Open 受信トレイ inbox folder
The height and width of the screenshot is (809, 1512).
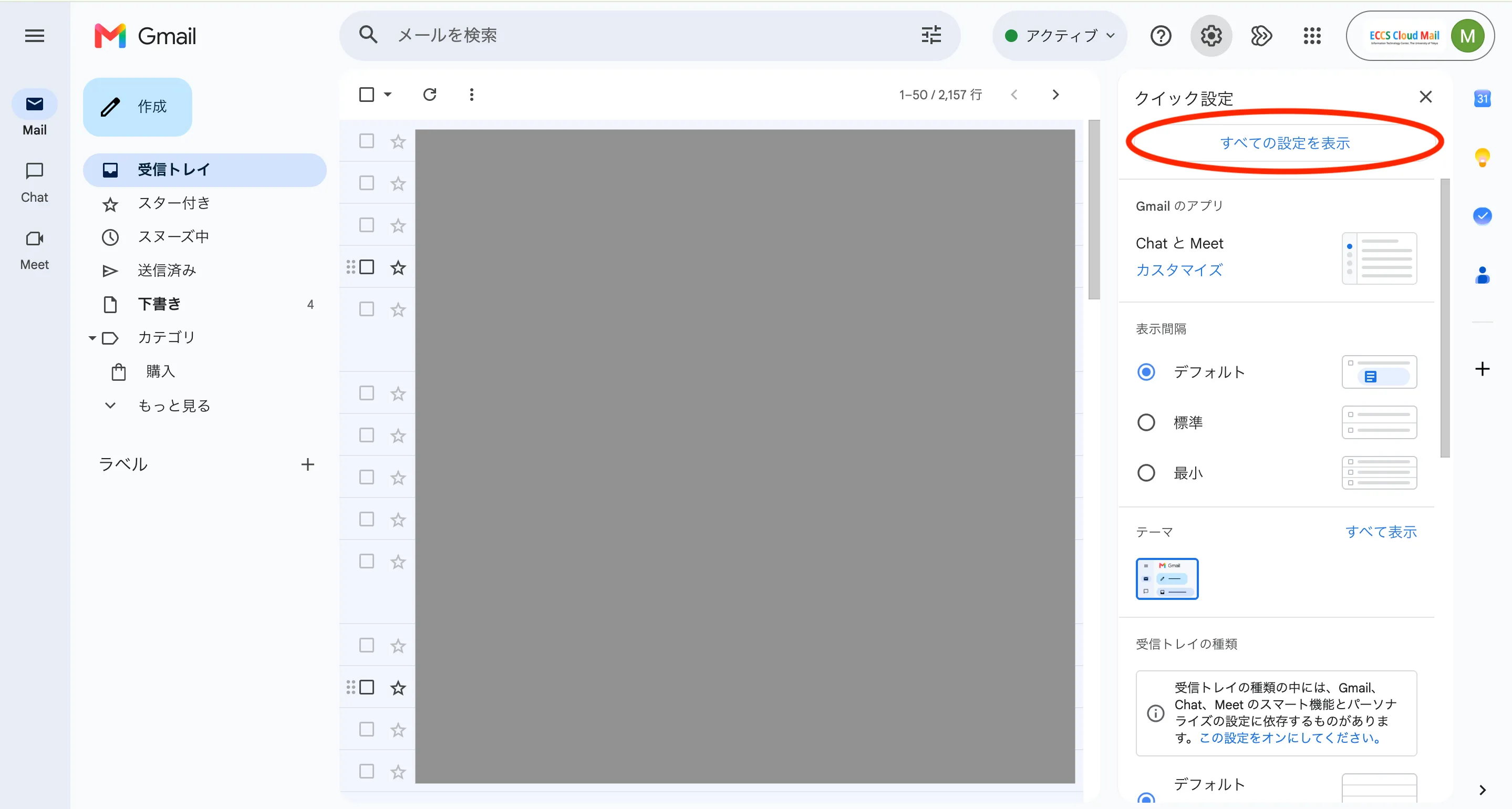point(204,170)
